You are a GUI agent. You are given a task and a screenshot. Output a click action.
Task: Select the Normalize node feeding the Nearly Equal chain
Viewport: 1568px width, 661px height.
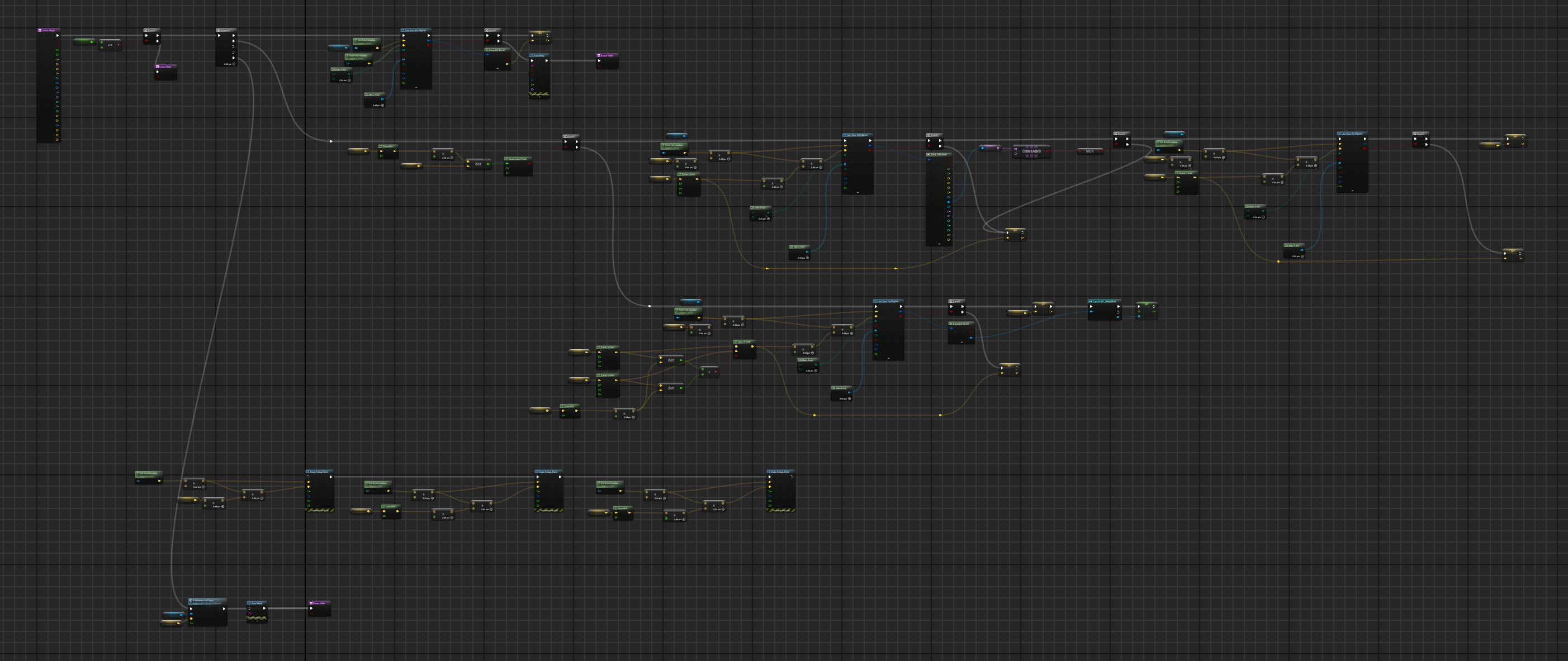(x=388, y=151)
